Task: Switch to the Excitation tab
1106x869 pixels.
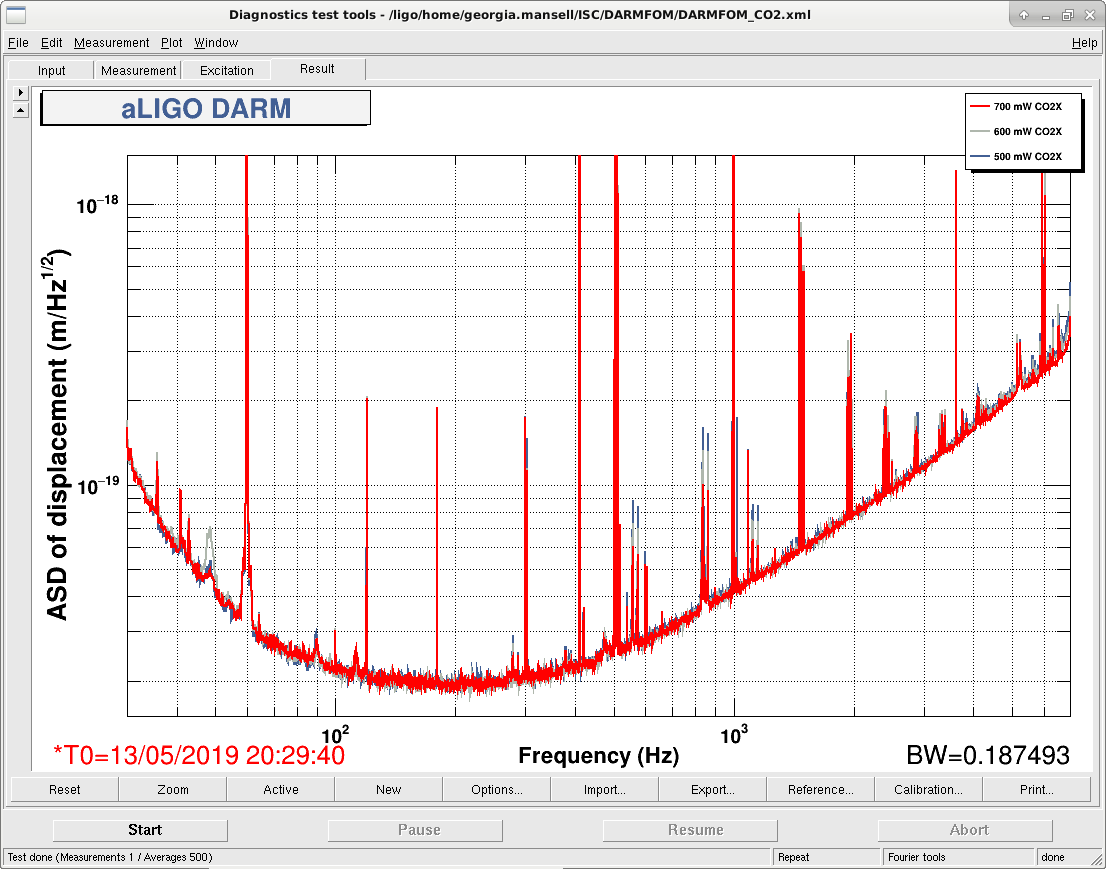Action: (226, 71)
